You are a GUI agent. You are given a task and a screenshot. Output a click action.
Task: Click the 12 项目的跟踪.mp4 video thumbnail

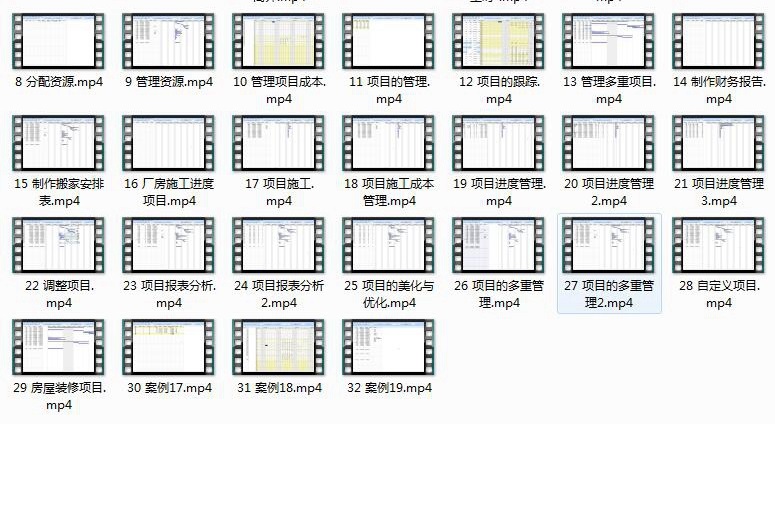499,42
